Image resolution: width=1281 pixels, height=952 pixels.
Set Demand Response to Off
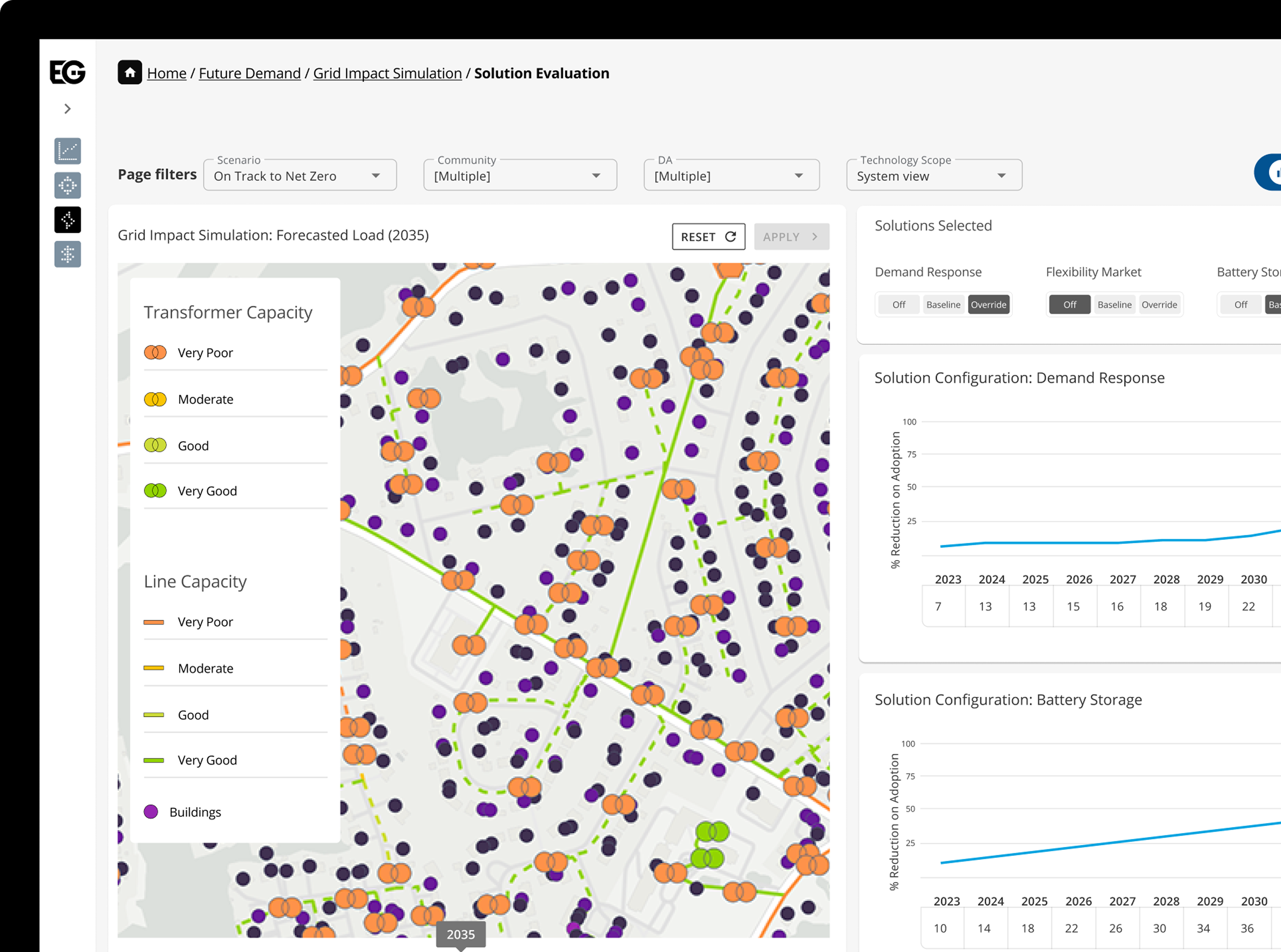(899, 304)
